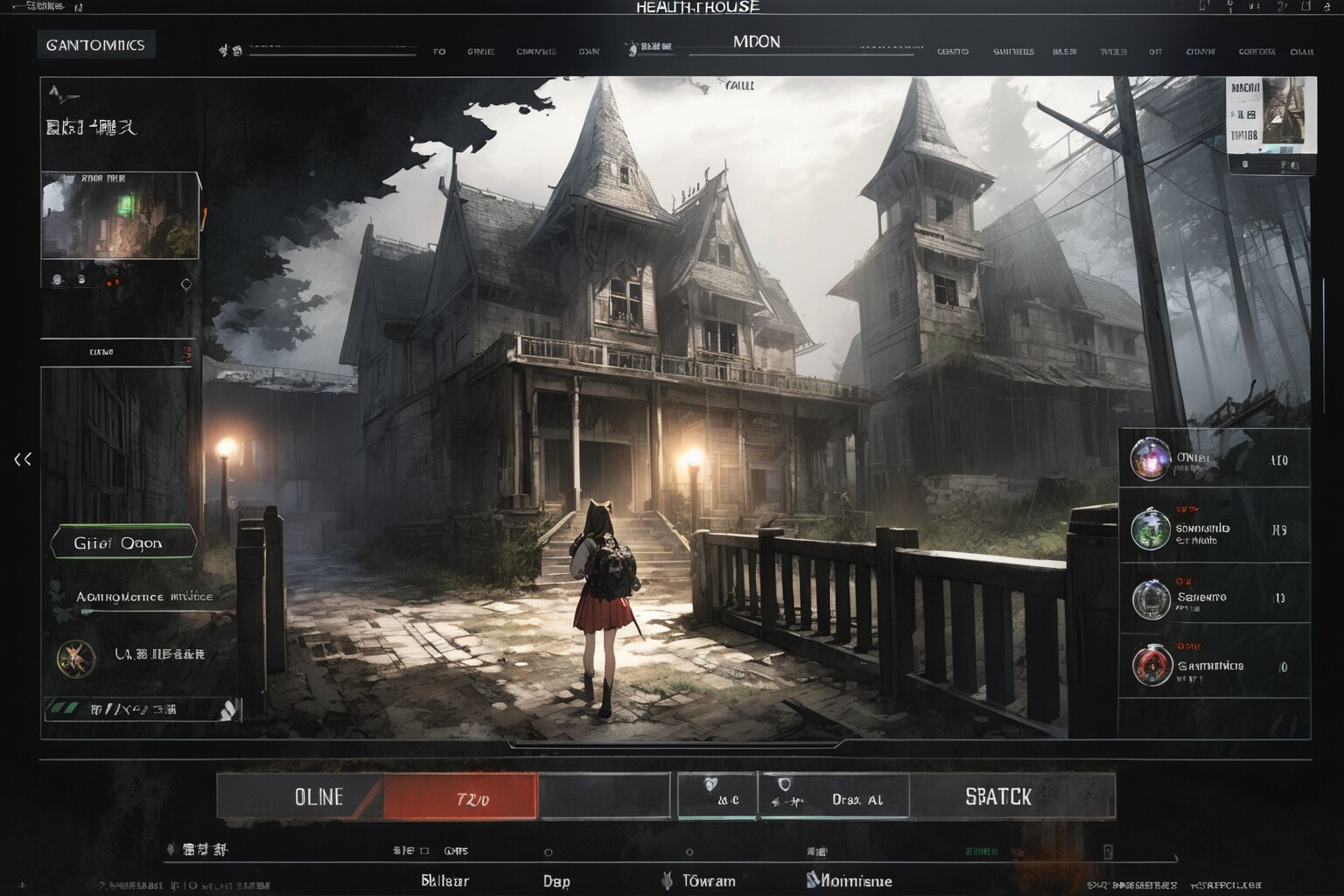
Task: Toggle the first round dot under the preview thumbnail
Action: point(58,280)
